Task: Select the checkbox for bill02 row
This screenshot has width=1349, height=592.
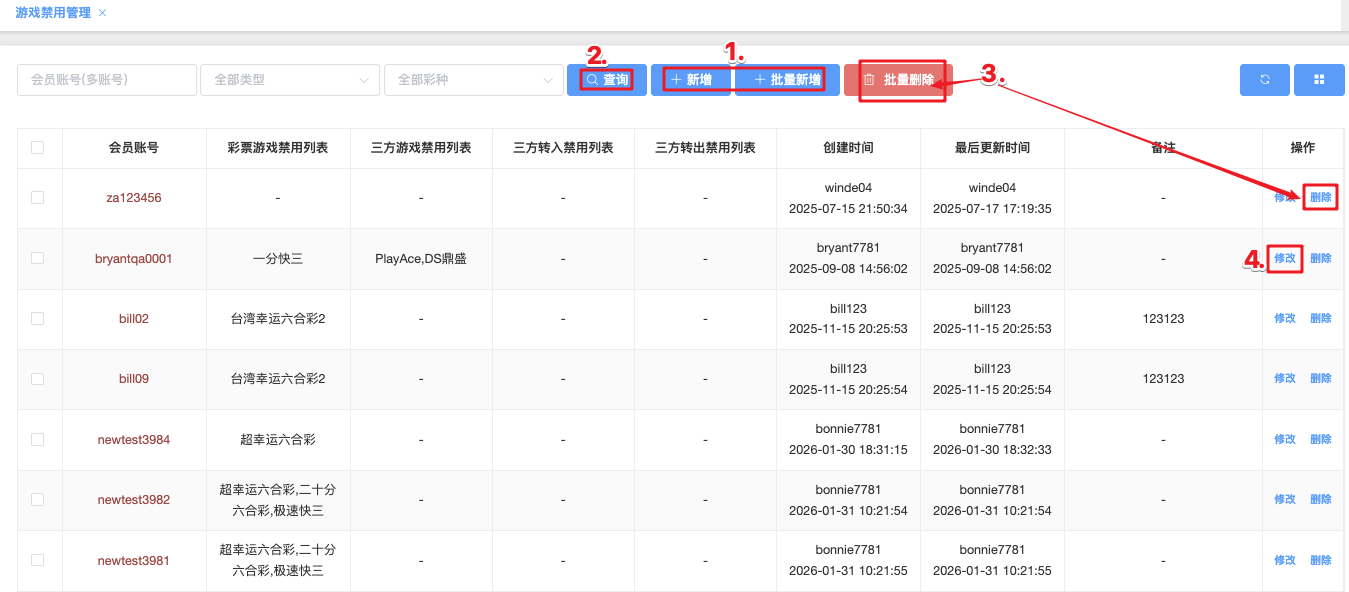Action: (x=38, y=318)
